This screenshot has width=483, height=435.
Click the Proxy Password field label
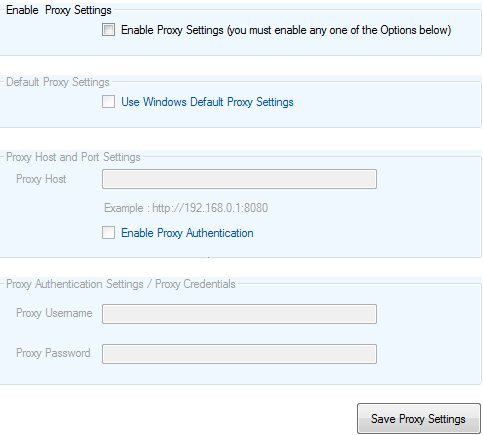tap(53, 353)
